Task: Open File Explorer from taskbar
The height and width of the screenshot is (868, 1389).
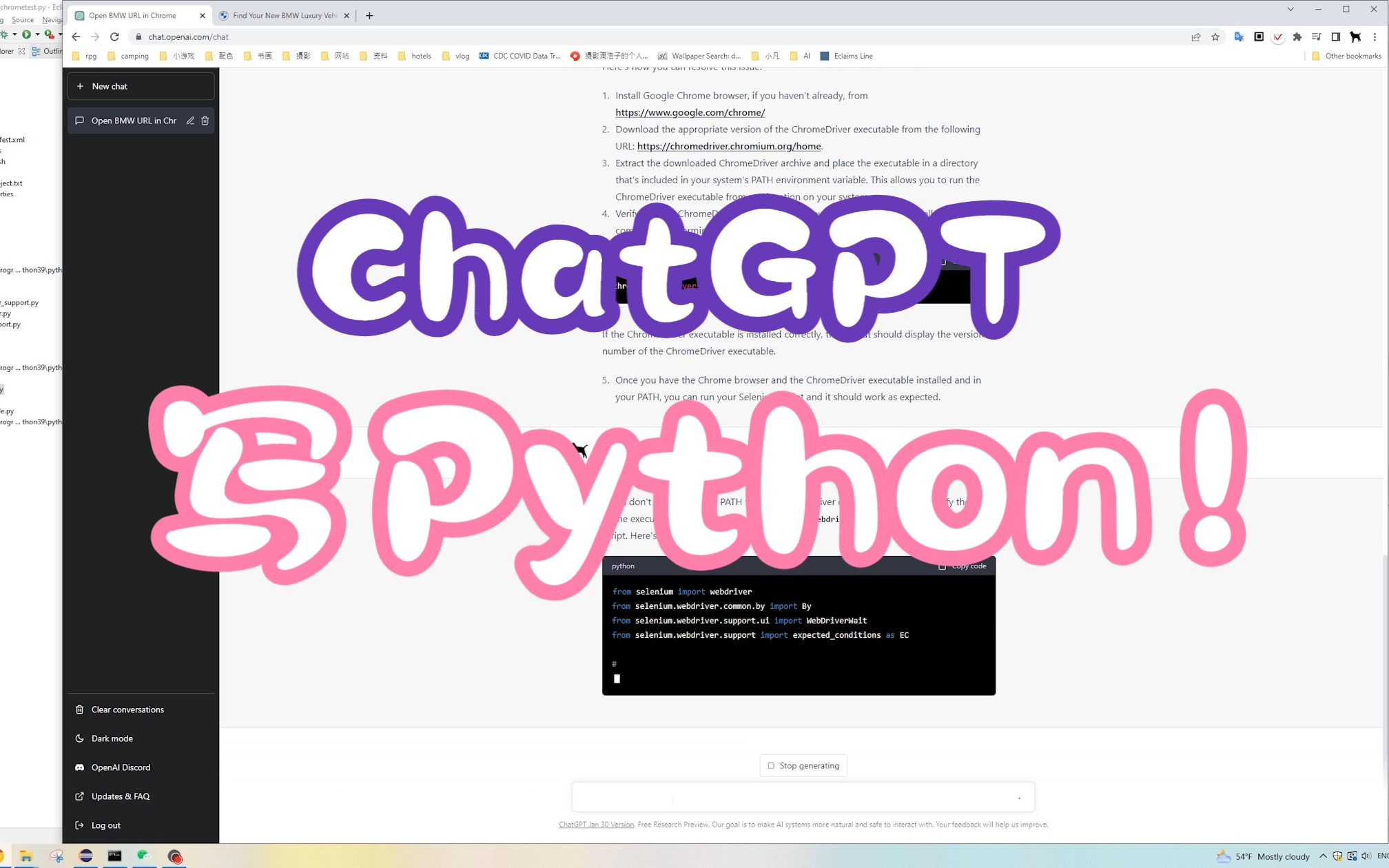Action: [26, 856]
